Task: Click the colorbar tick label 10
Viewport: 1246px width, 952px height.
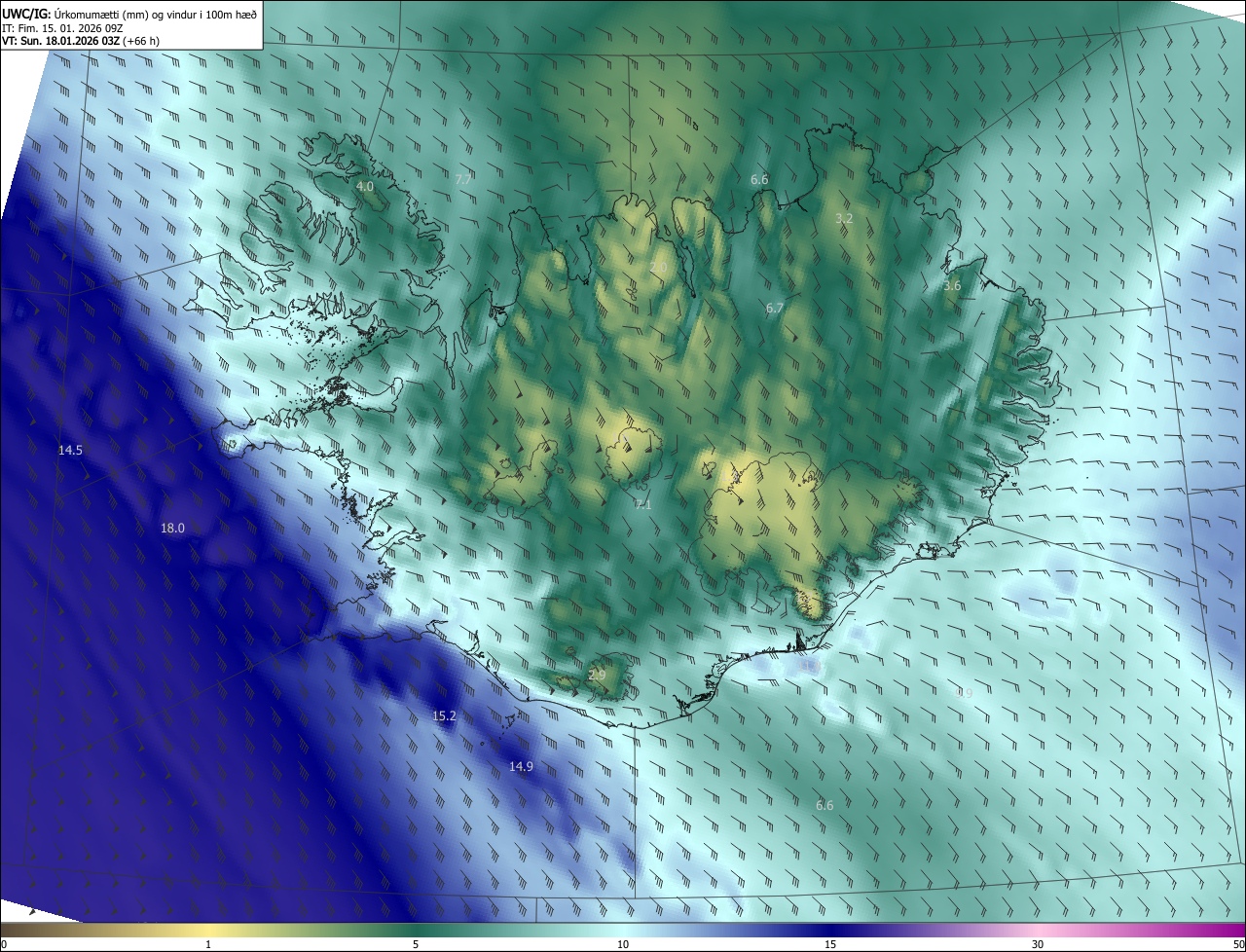Action: point(623,944)
